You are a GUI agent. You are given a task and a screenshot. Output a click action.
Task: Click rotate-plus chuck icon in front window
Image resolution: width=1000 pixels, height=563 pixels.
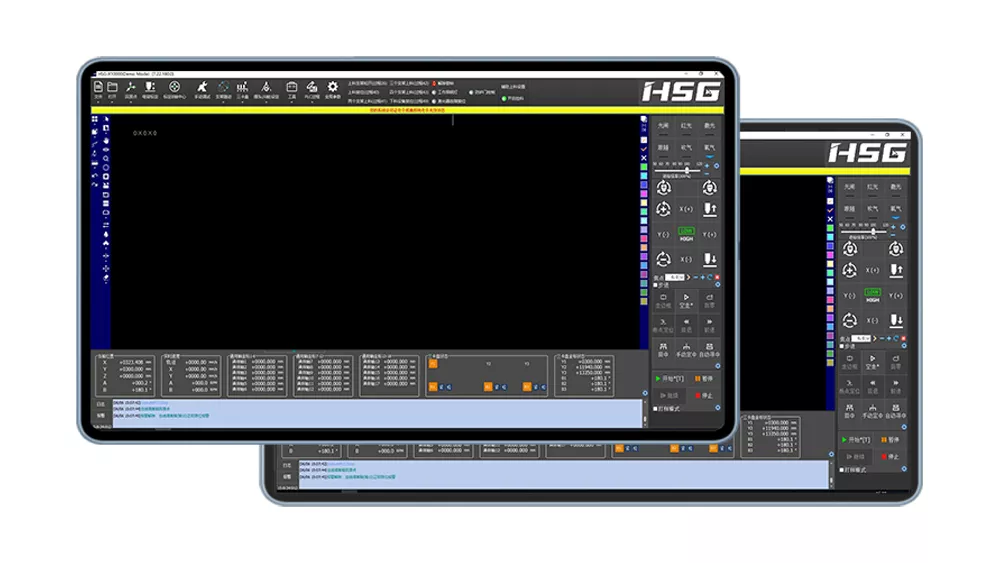click(663, 208)
